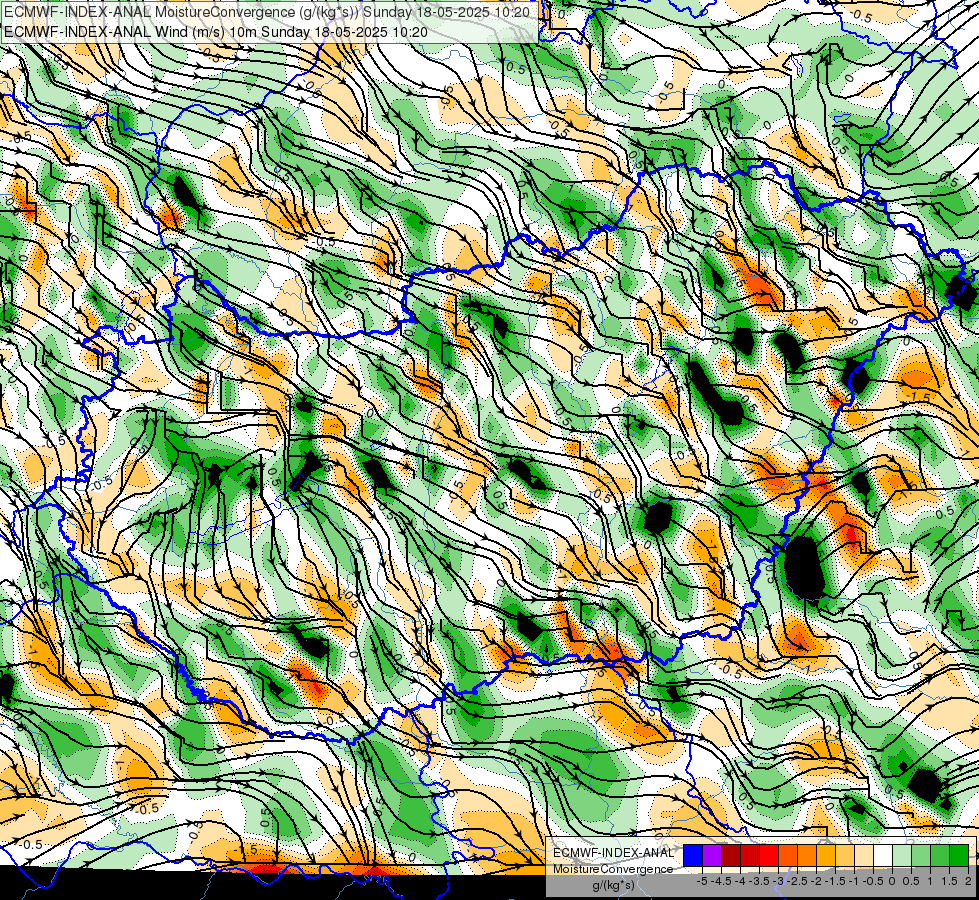Click the blue legend swatch below -5
Image resolution: width=979 pixels, height=900 pixels.
pos(693,856)
